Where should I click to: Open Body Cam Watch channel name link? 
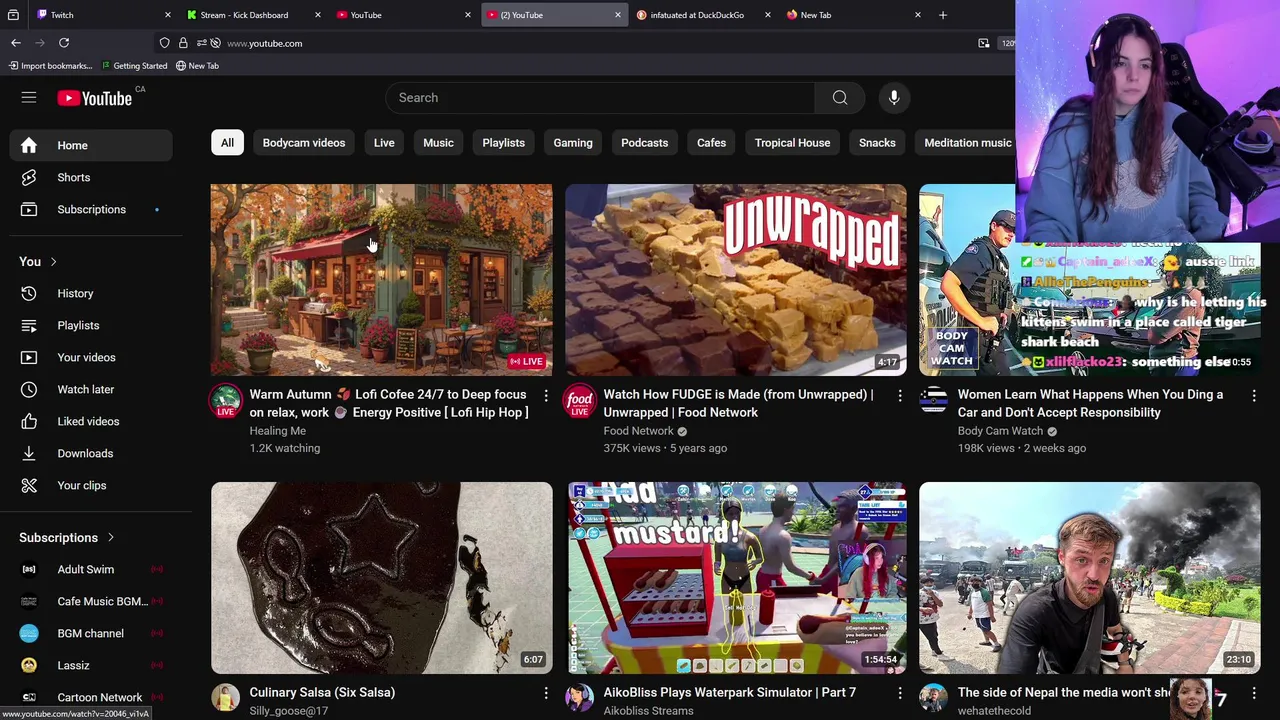pos(1000,431)
